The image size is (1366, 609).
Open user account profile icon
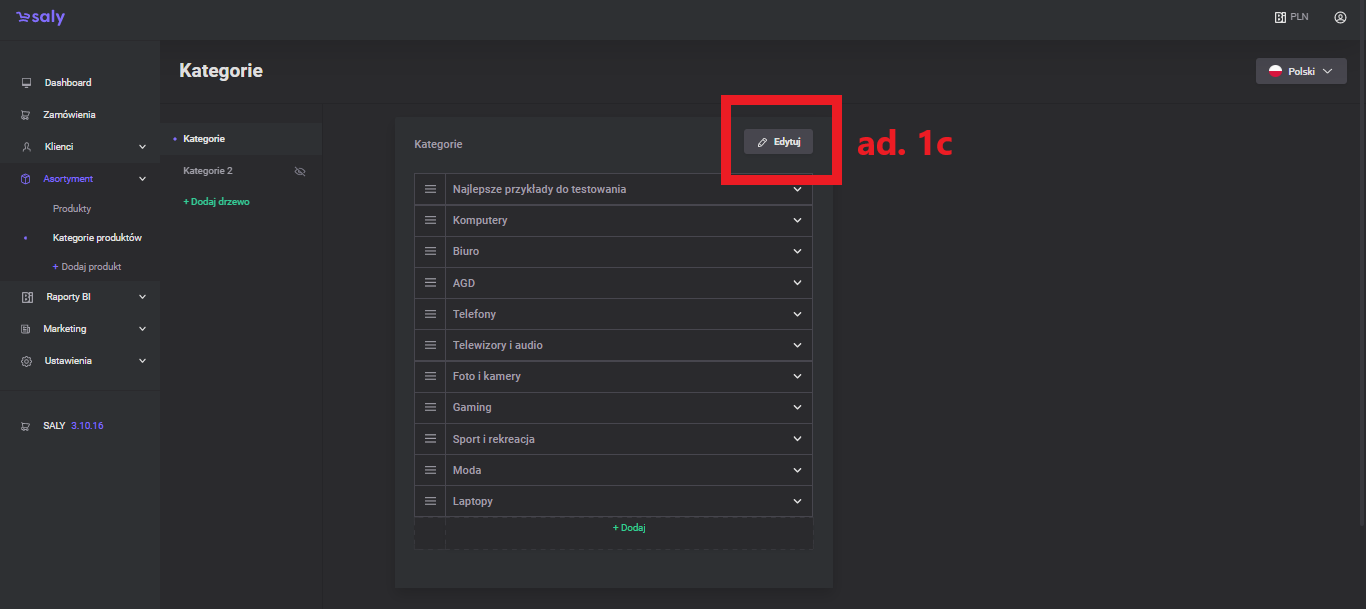pos(1340,17)
